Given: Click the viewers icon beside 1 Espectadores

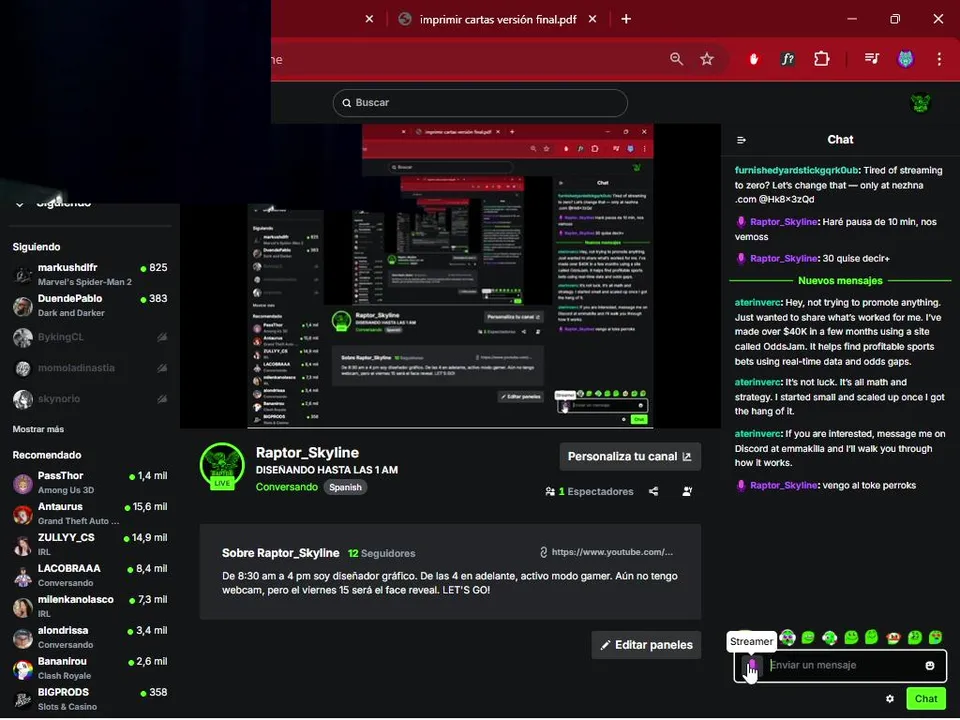Looking at the screenshot, I should [550, 492].
